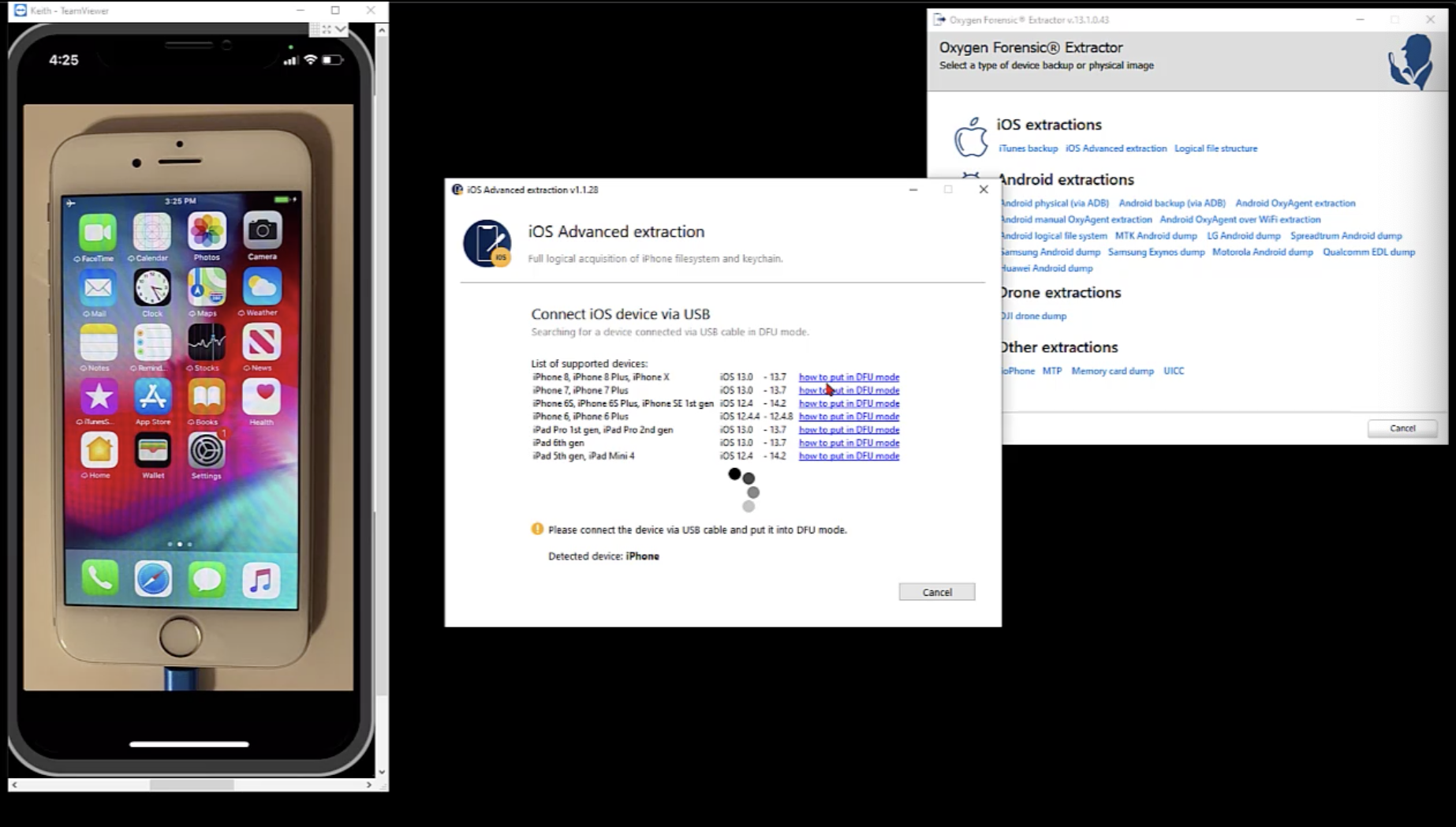Choose Samsung Exynos dump
This screenshot has width=1456, height=827.
point(1156,253)
